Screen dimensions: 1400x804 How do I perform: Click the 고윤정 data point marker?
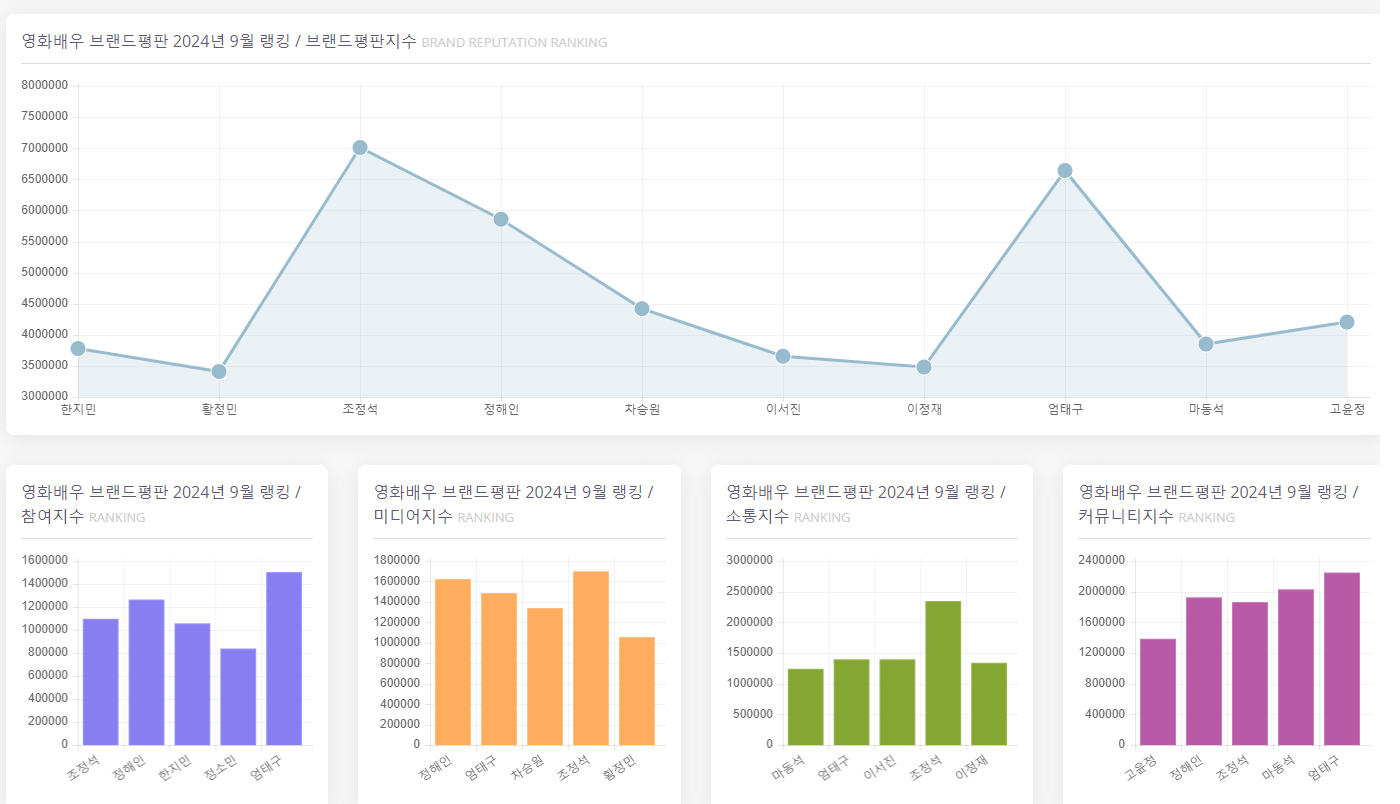click(1347, 322)
